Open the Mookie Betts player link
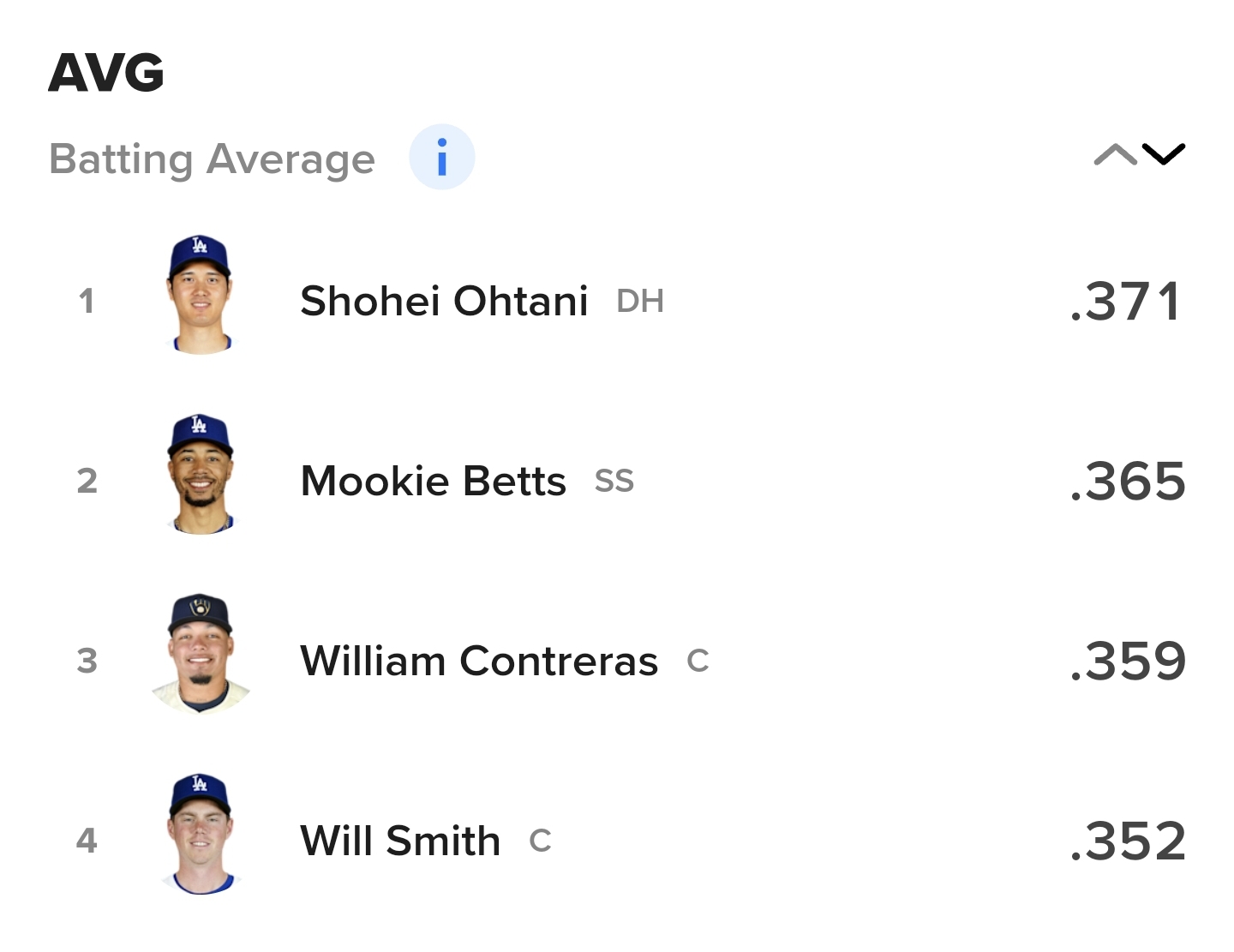 coord(433,481)
